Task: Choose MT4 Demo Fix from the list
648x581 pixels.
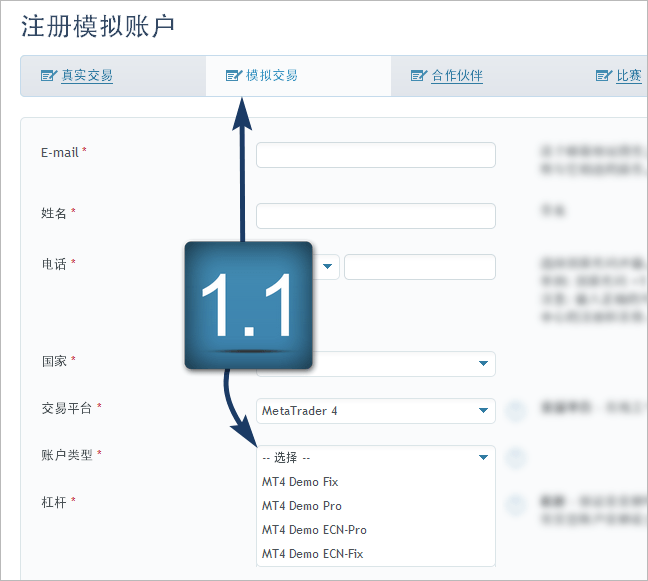Action: click(x=300, y=482)
